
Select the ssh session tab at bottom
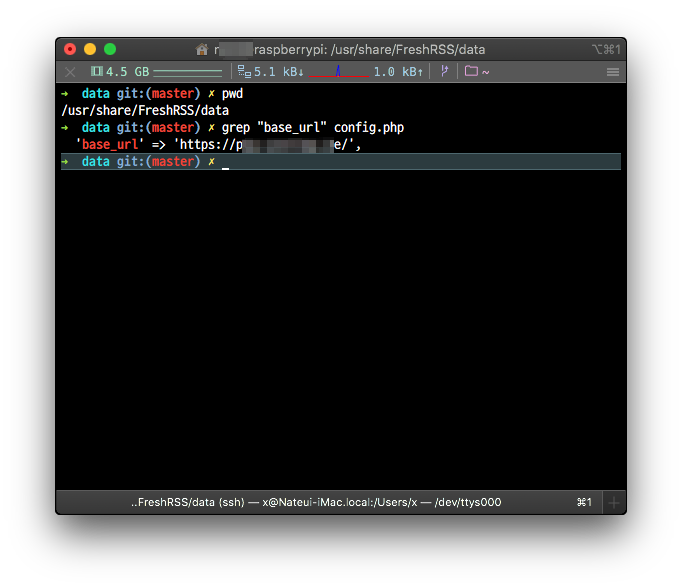click(329, 502)
